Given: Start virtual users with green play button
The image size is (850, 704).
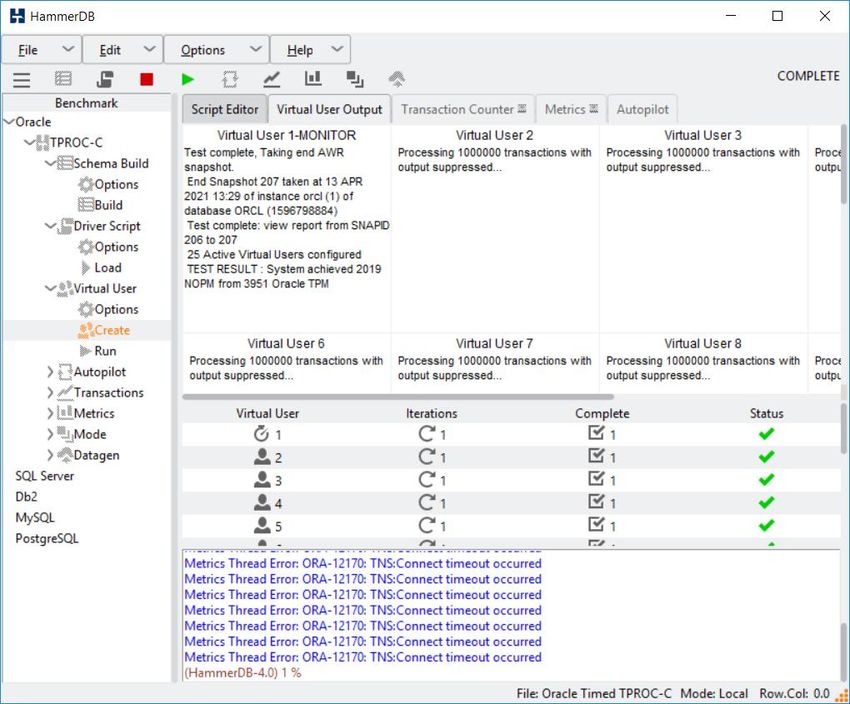Looking at the screenshot, I should tap(188, 80).
